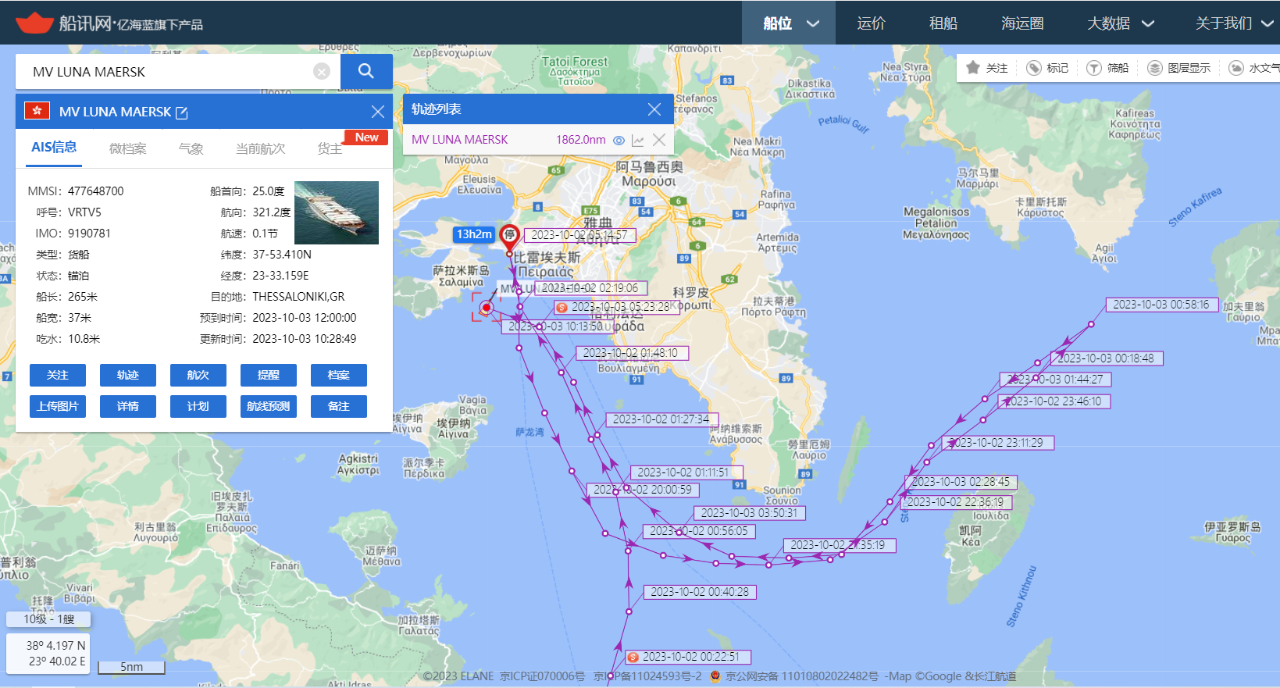Close the MV LUNA MAERSK info panel
This screenshot has height=688, width=1280.
click(378, 112)
